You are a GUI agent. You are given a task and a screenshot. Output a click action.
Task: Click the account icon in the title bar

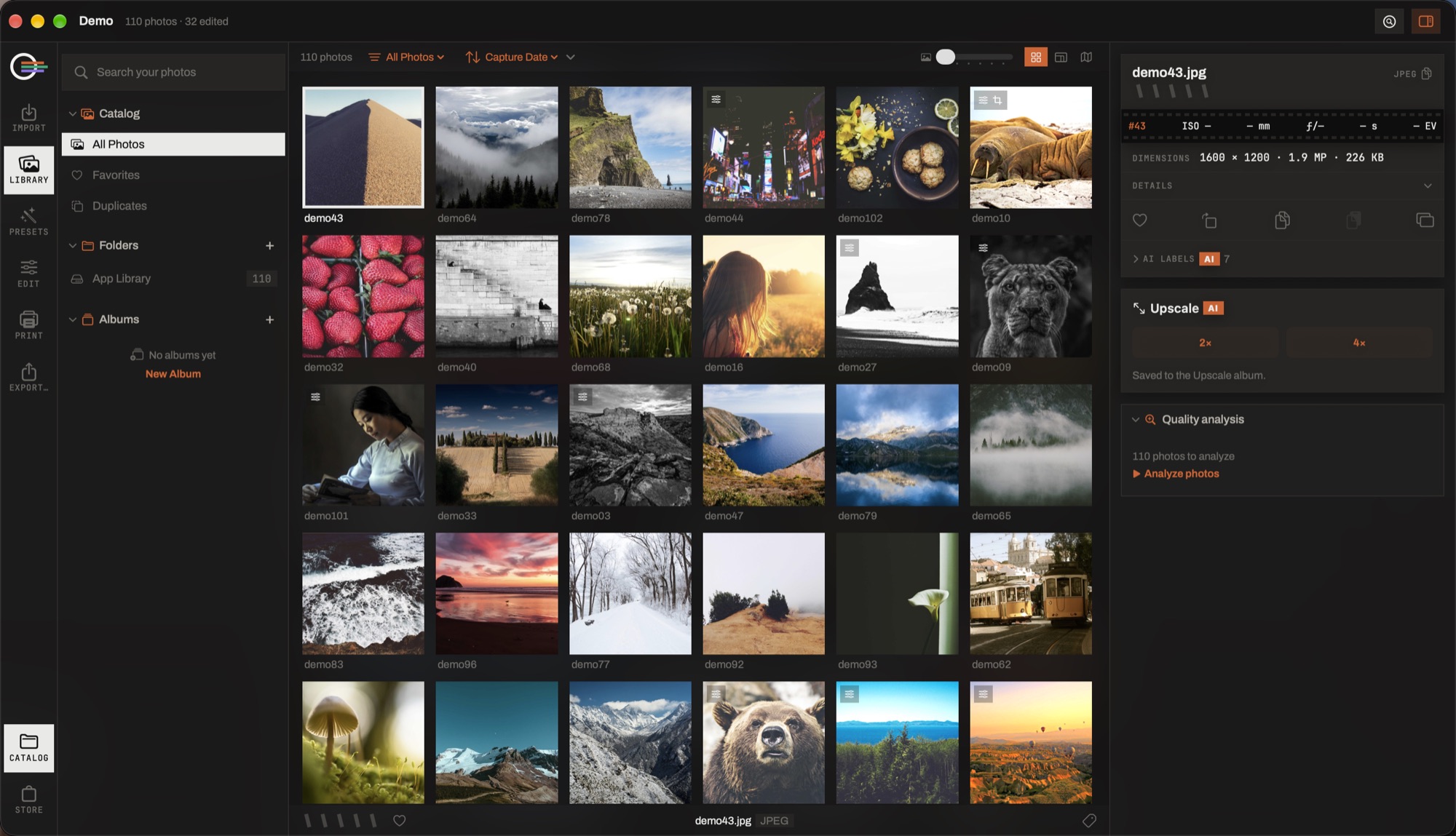(x=1389, y=21)
